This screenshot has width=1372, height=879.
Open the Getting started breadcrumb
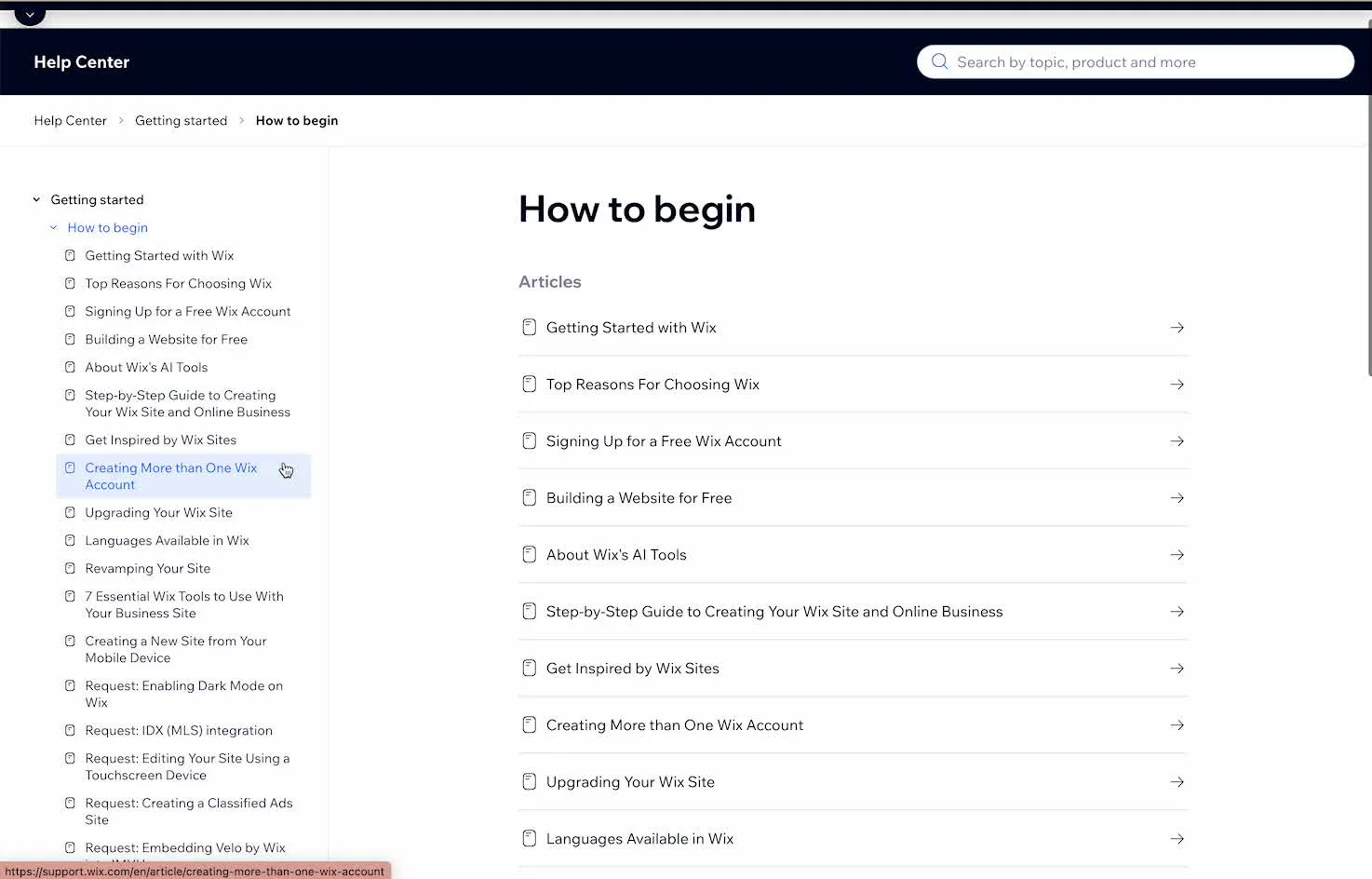click(181, 120)
